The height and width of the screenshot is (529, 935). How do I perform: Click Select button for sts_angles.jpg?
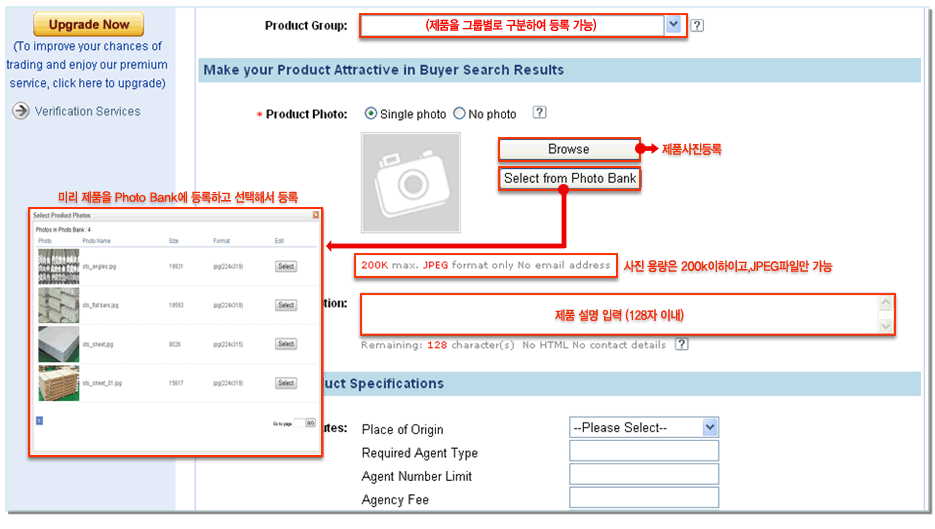pyautogui.click(x=286, y=267)
